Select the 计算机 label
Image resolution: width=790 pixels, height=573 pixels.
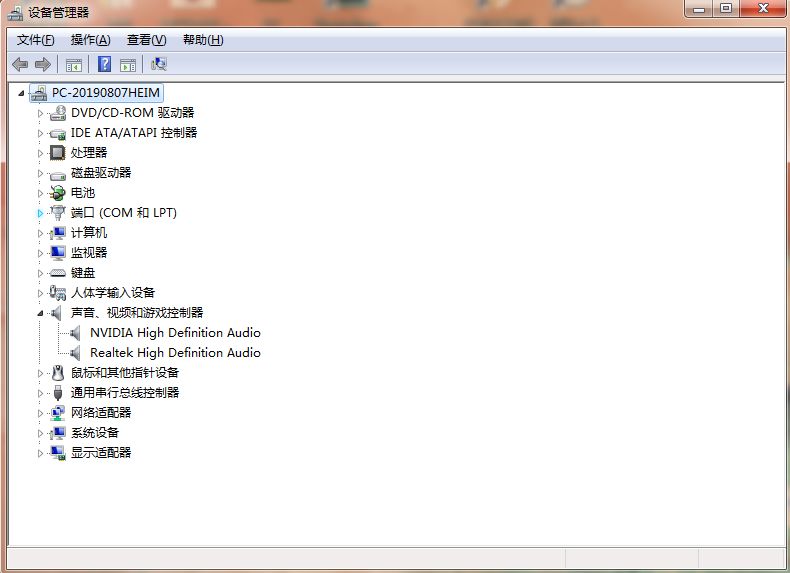89,232
